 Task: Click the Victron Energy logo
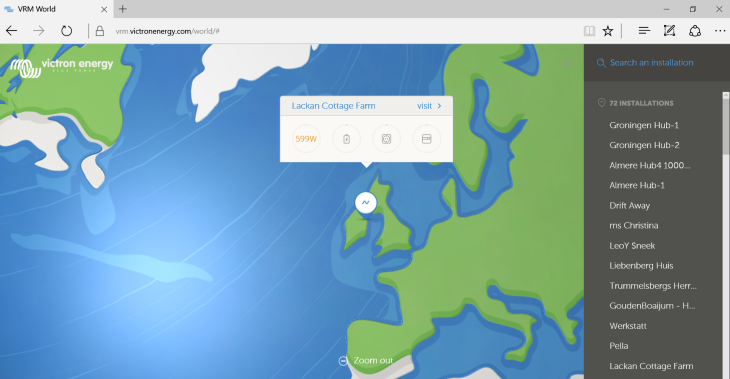point(62,68)
